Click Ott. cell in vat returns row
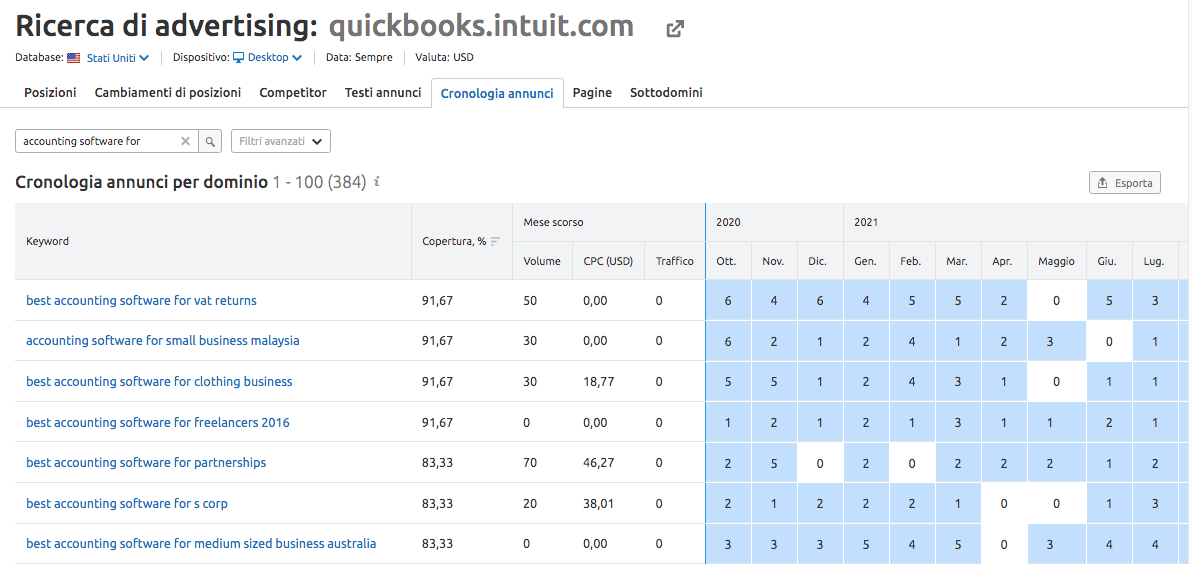This screenshot has height=564, width=1192. 728,300
